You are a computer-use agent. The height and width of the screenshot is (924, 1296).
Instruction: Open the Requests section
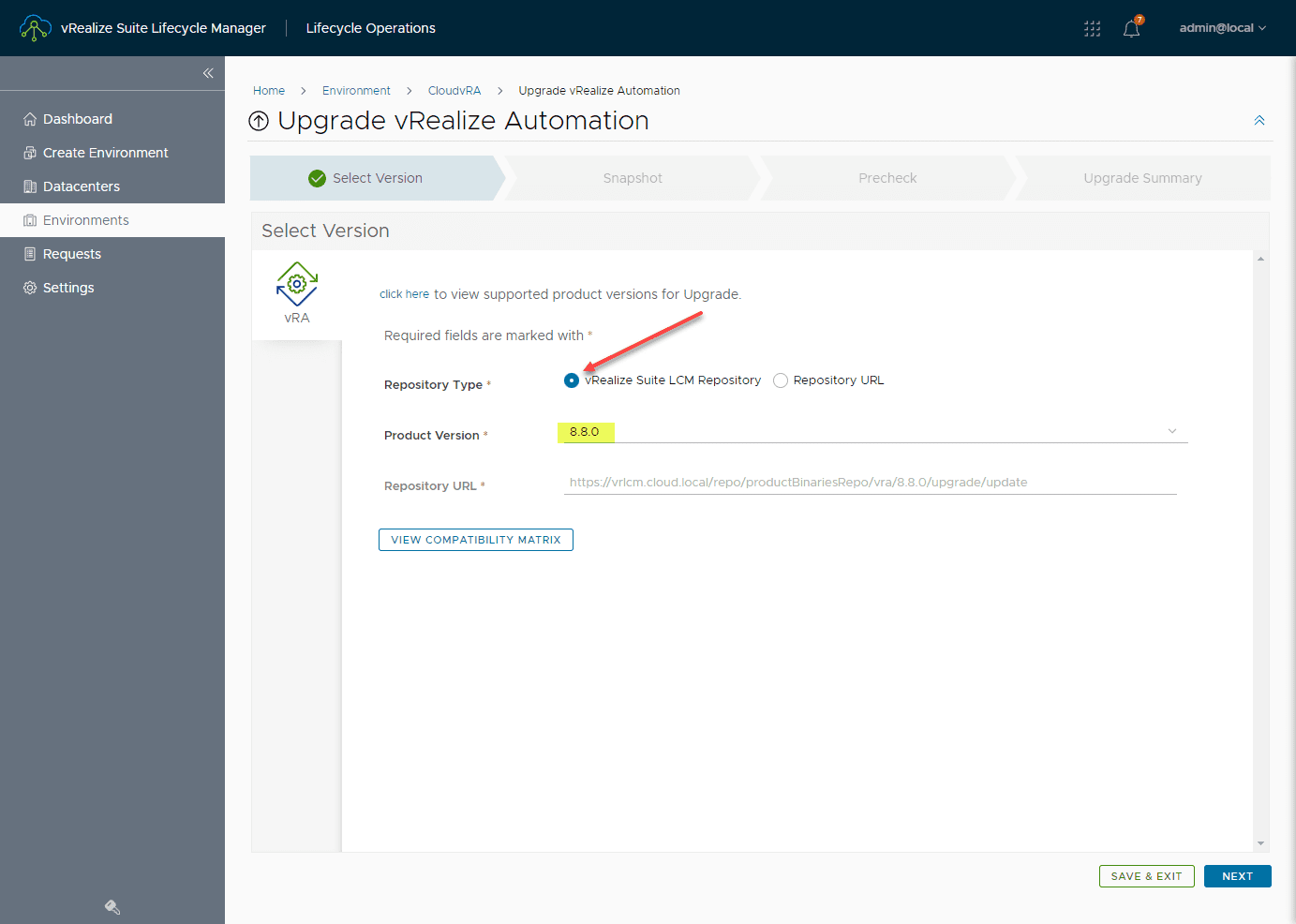tap(69, 253)
